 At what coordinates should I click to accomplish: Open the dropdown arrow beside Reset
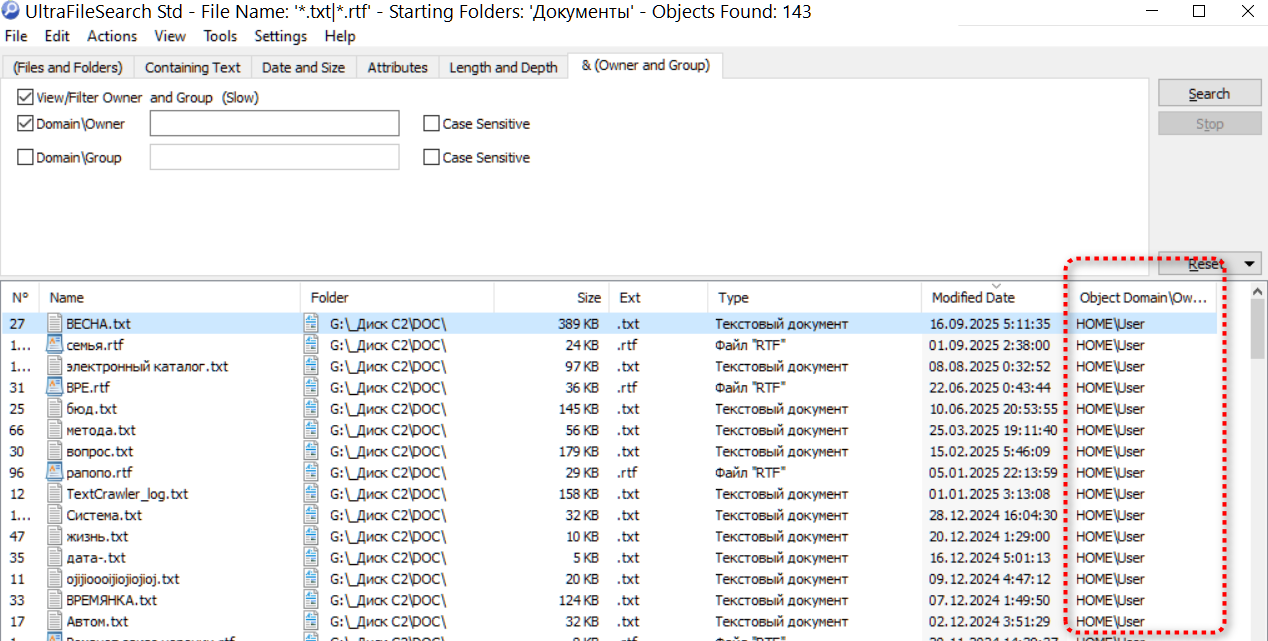(x=1250, y=264)
